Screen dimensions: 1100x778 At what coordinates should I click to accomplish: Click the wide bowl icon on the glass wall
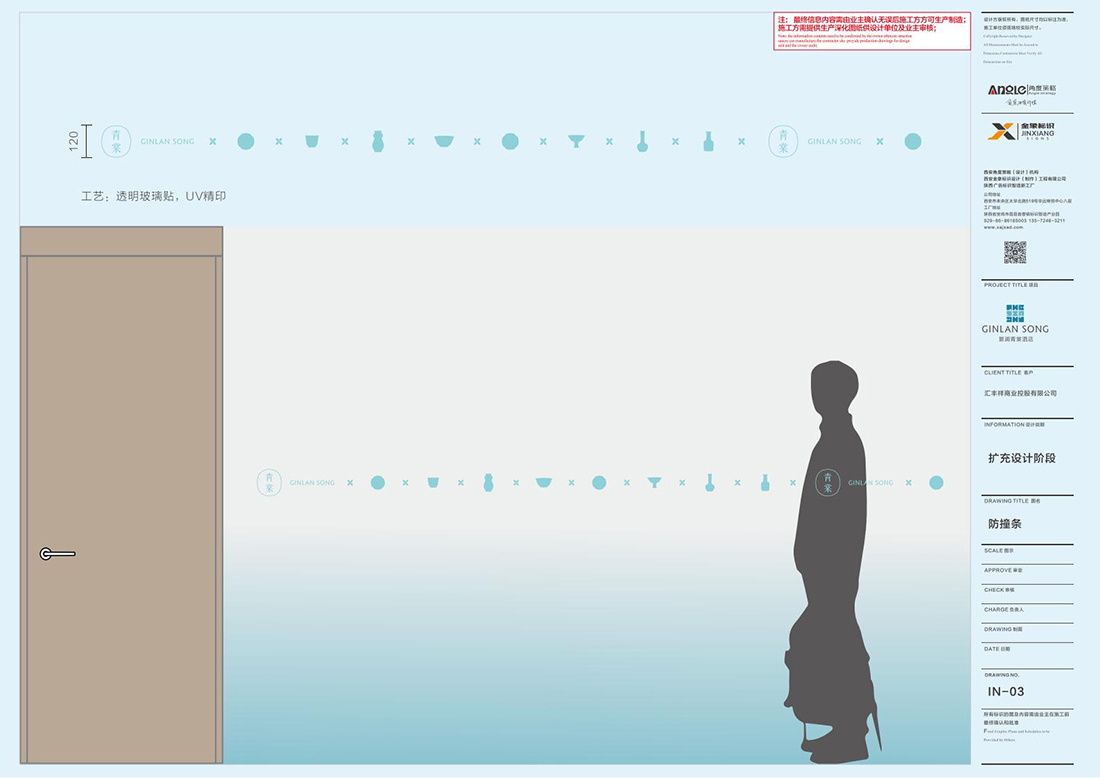544,483
